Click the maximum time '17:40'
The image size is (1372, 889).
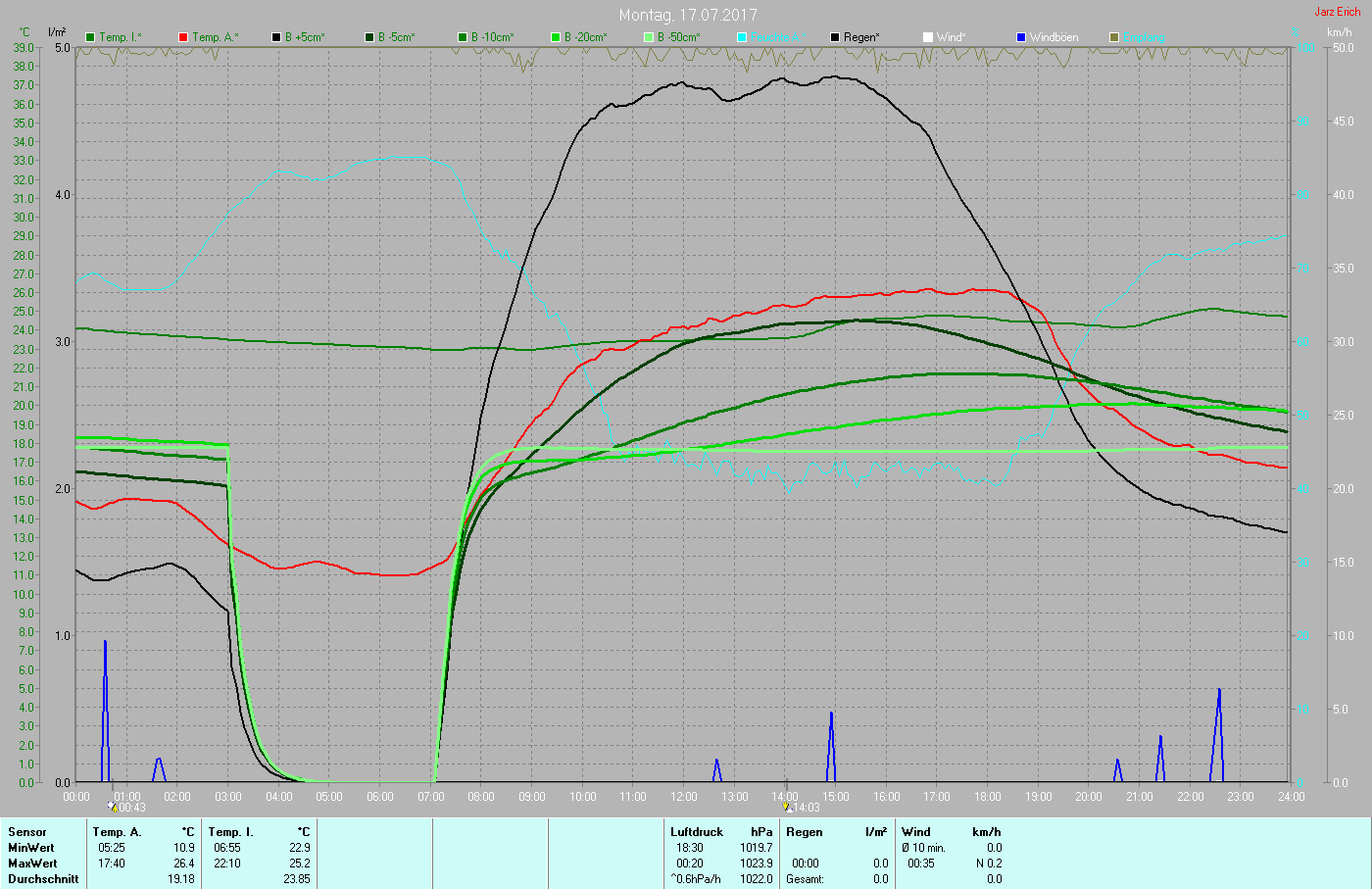click(111, 864)
